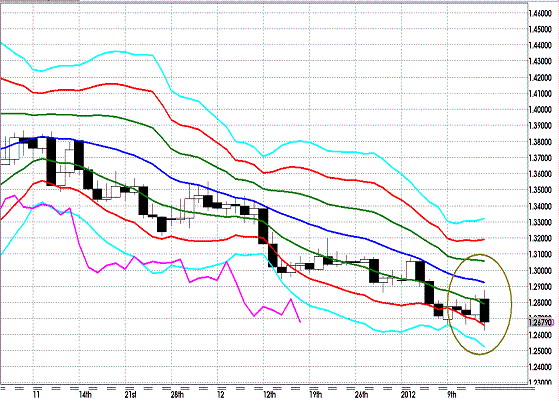Select the 1.31000 price level label

click(540, 255)
